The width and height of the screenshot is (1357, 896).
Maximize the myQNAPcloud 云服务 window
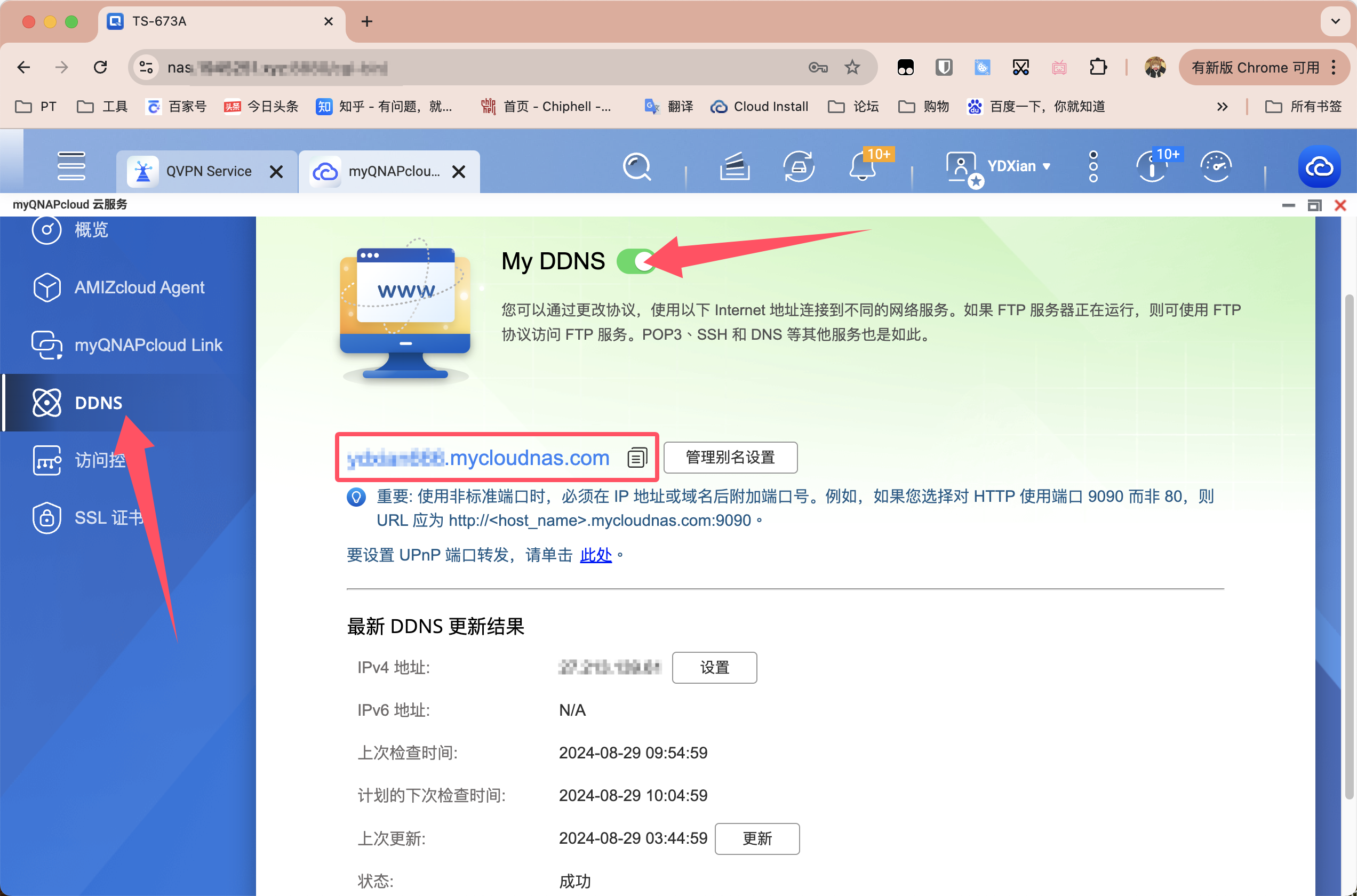pos(1315,205)
